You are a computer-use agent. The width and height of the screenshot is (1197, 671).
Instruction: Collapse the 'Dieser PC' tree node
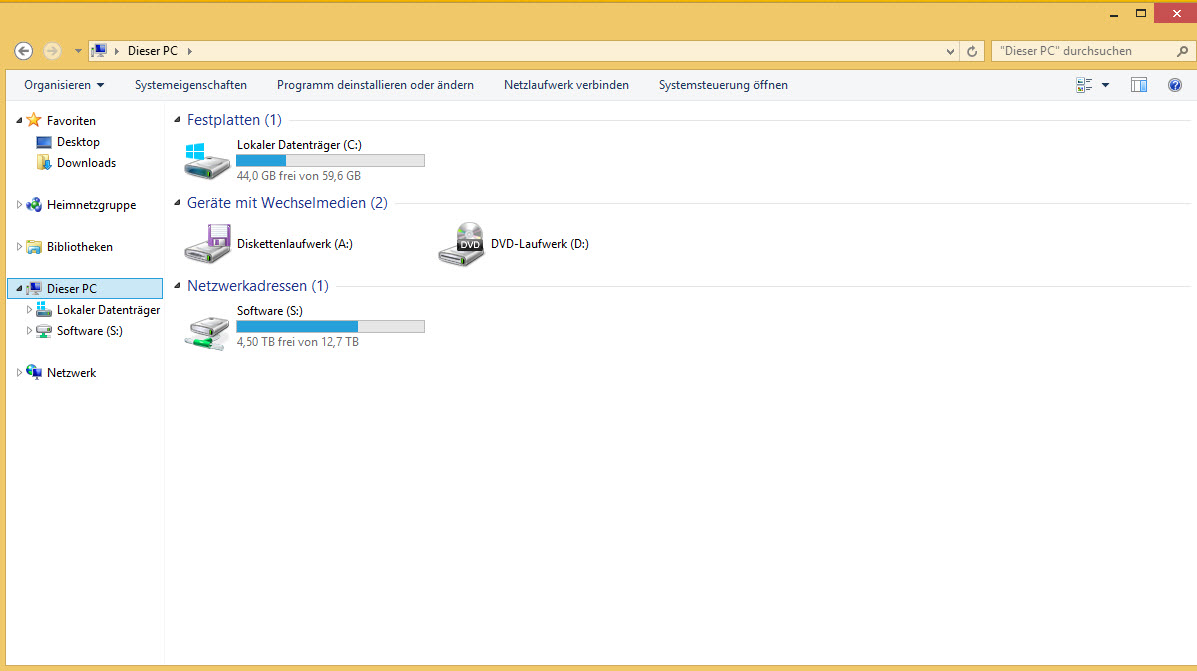click(x=19, y=289)
